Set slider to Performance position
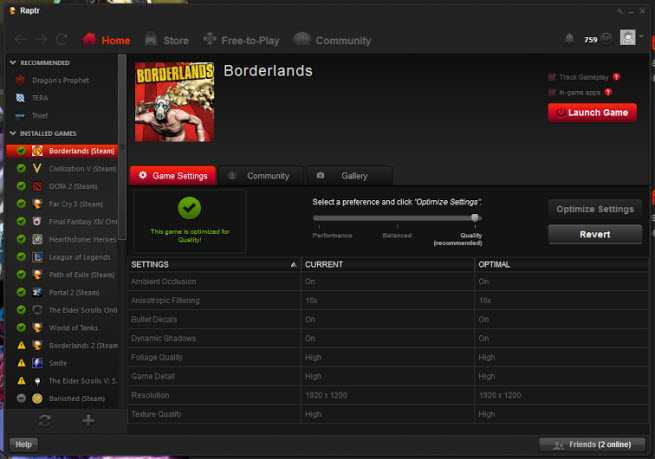 click(x=320, y=218)
